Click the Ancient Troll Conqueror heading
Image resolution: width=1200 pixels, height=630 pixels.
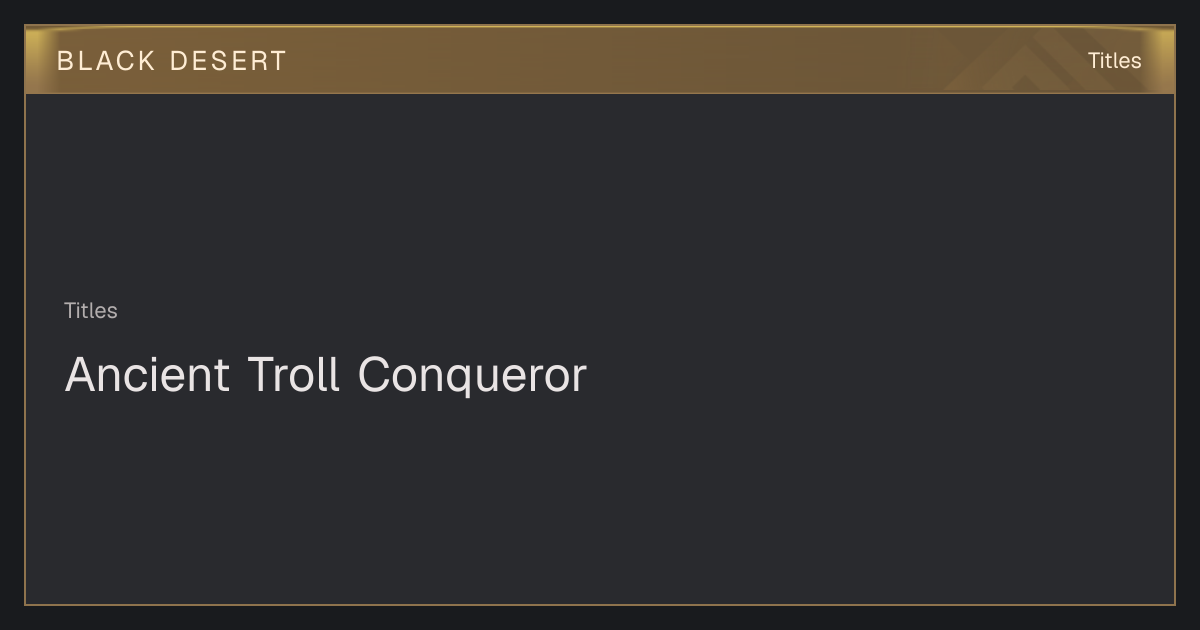(x=325, y=375)
